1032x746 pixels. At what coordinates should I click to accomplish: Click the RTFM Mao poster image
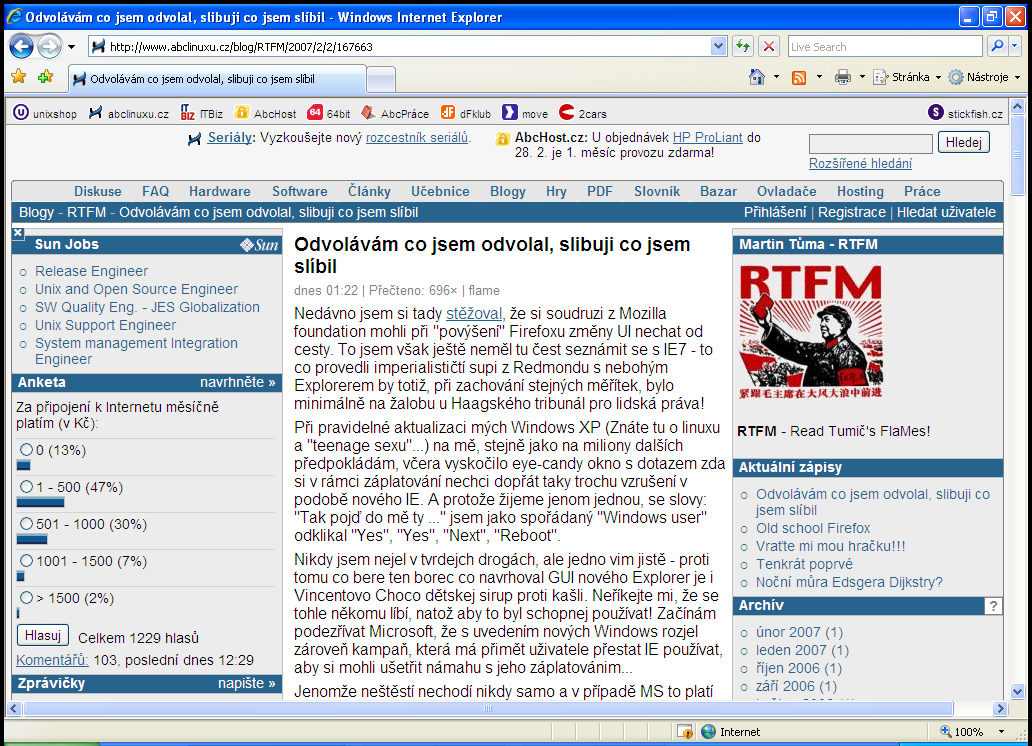(811, 331)
